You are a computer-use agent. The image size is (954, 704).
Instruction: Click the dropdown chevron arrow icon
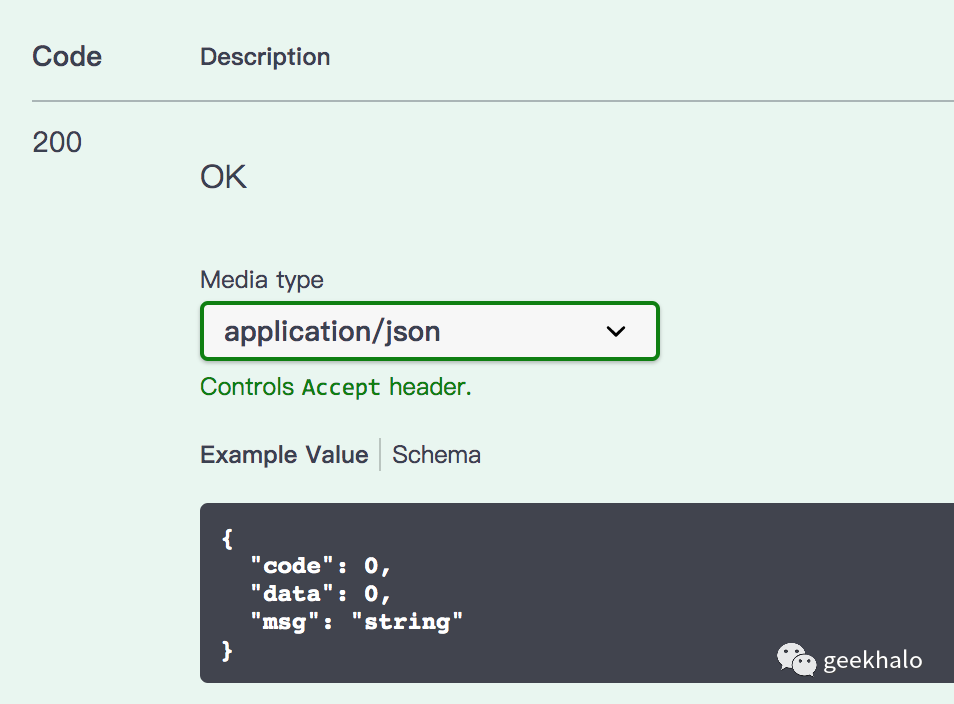tap(616, 331)
